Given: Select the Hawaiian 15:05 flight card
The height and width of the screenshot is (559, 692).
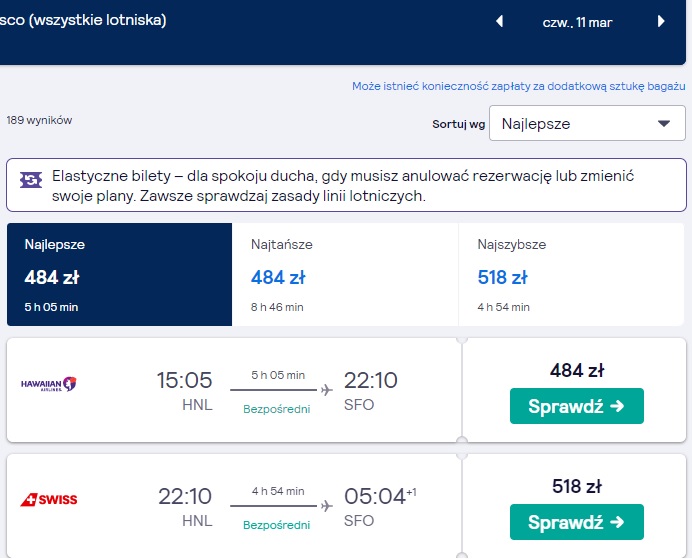Looking at the screenshot, I should coord(234,390).
